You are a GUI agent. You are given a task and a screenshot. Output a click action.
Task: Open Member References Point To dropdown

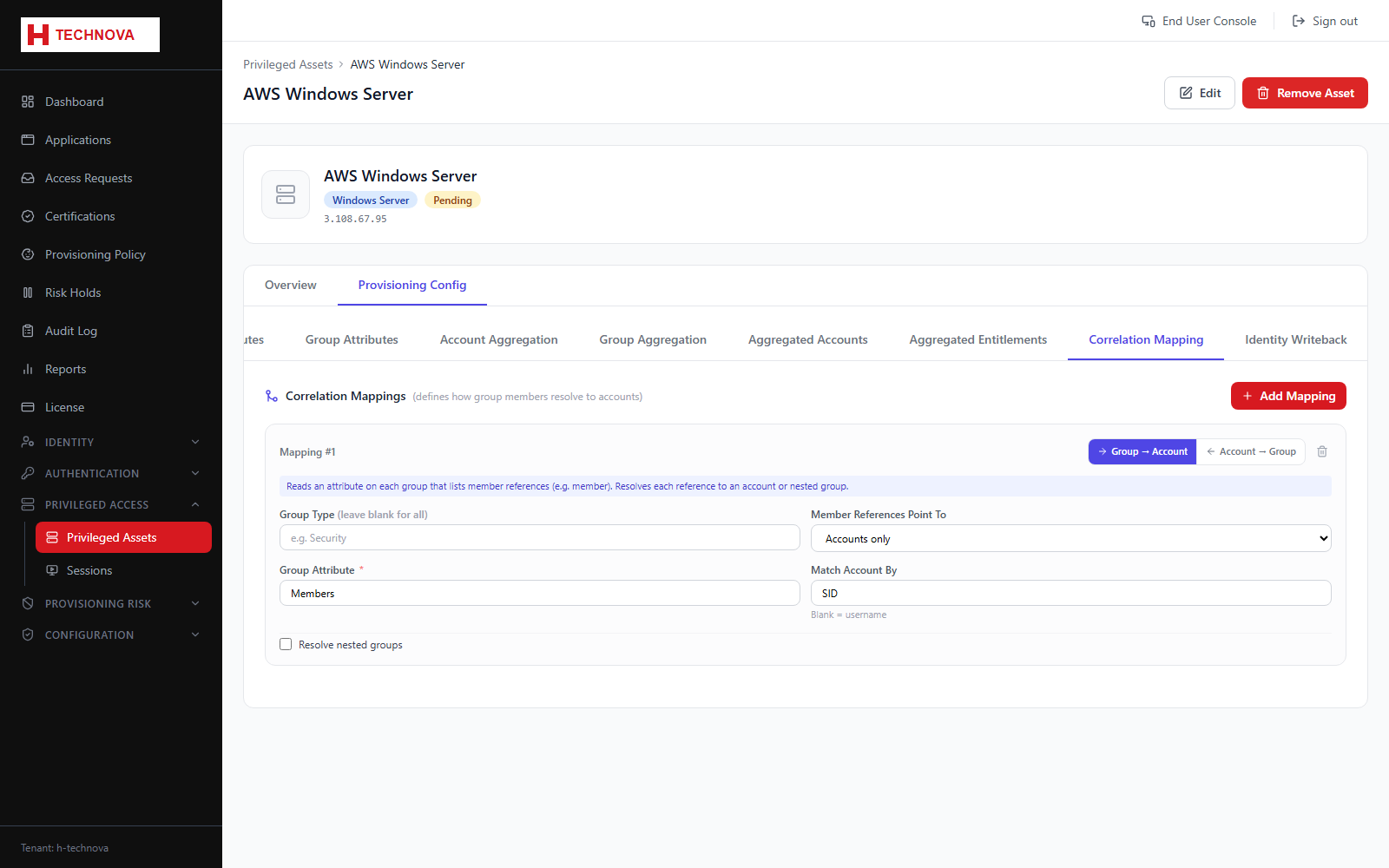[1071, 538]
